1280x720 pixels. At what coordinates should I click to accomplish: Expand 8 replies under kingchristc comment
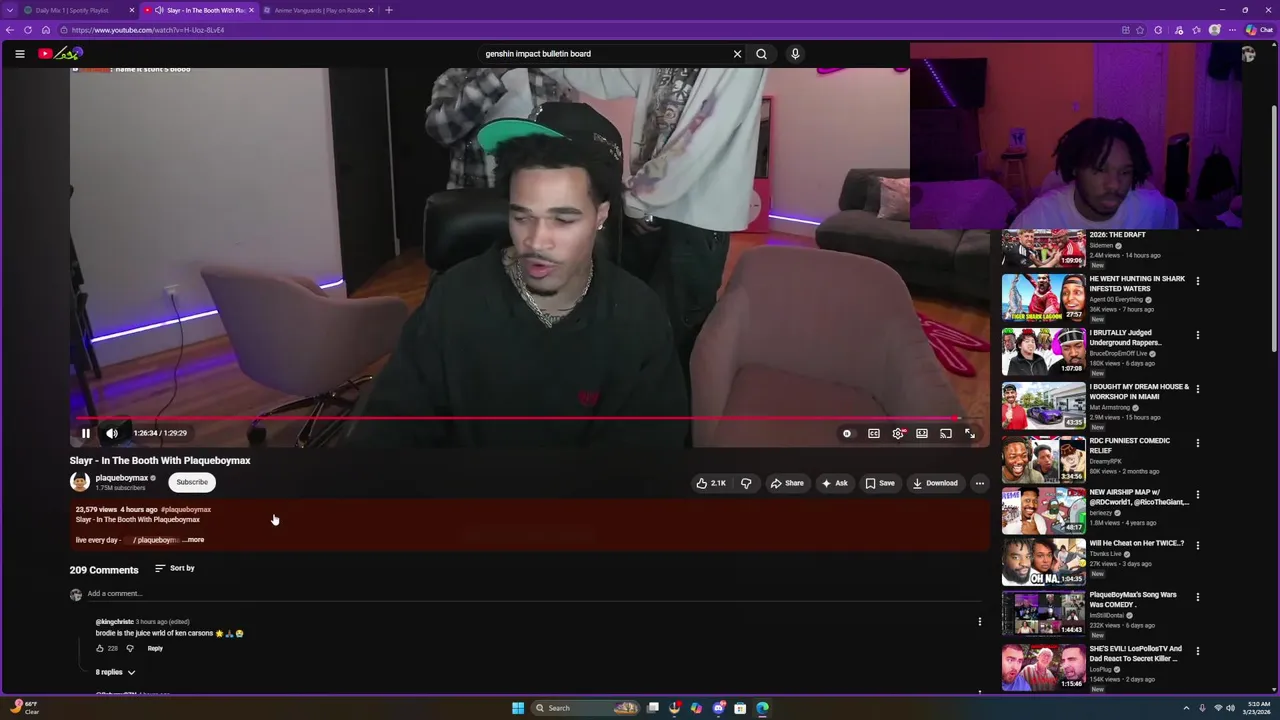[115, 672]
